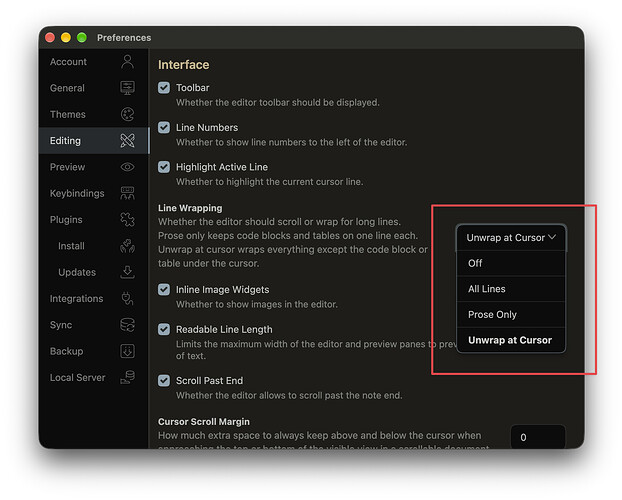
Task: Click the Plugins puzzle piece icon
Action: 127,219
